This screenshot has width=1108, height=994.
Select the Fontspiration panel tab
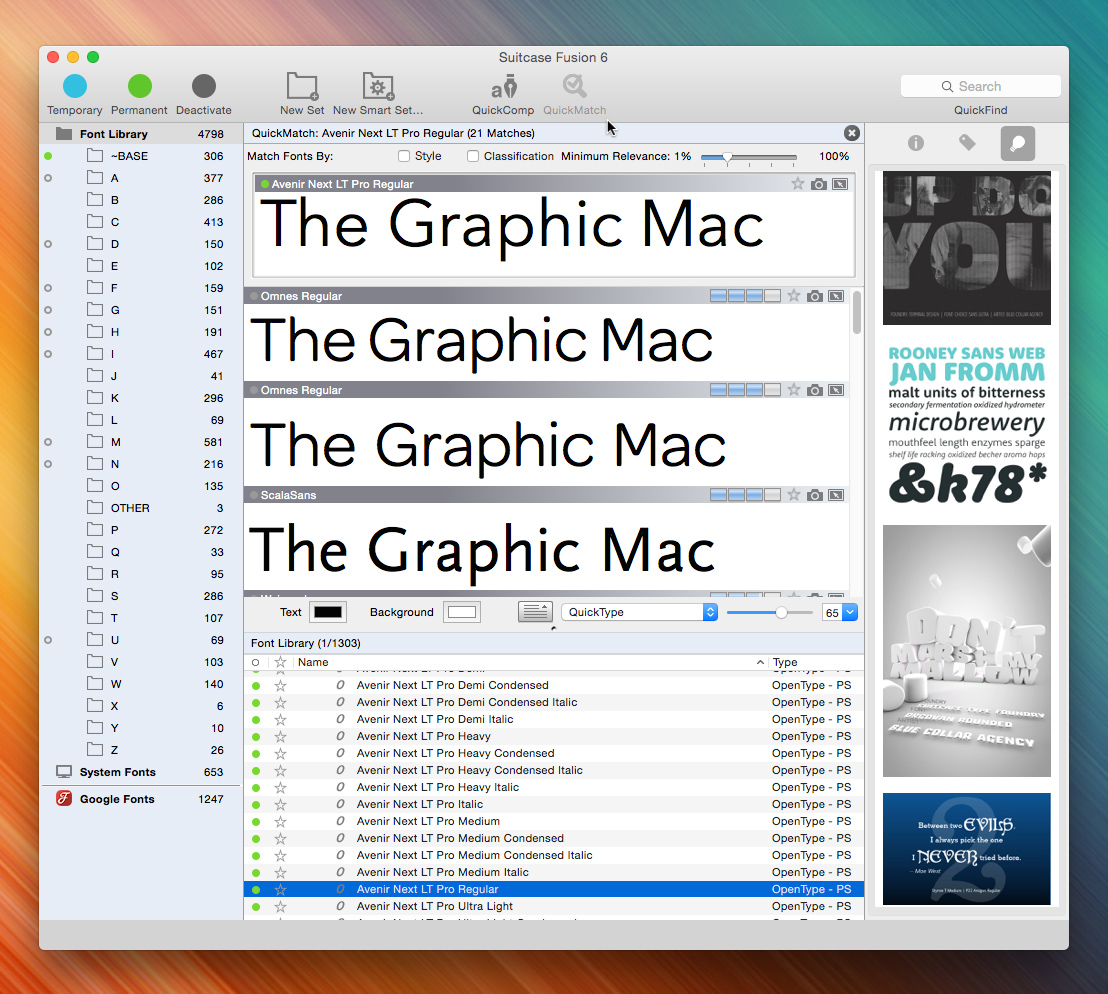coord(1018,143)
